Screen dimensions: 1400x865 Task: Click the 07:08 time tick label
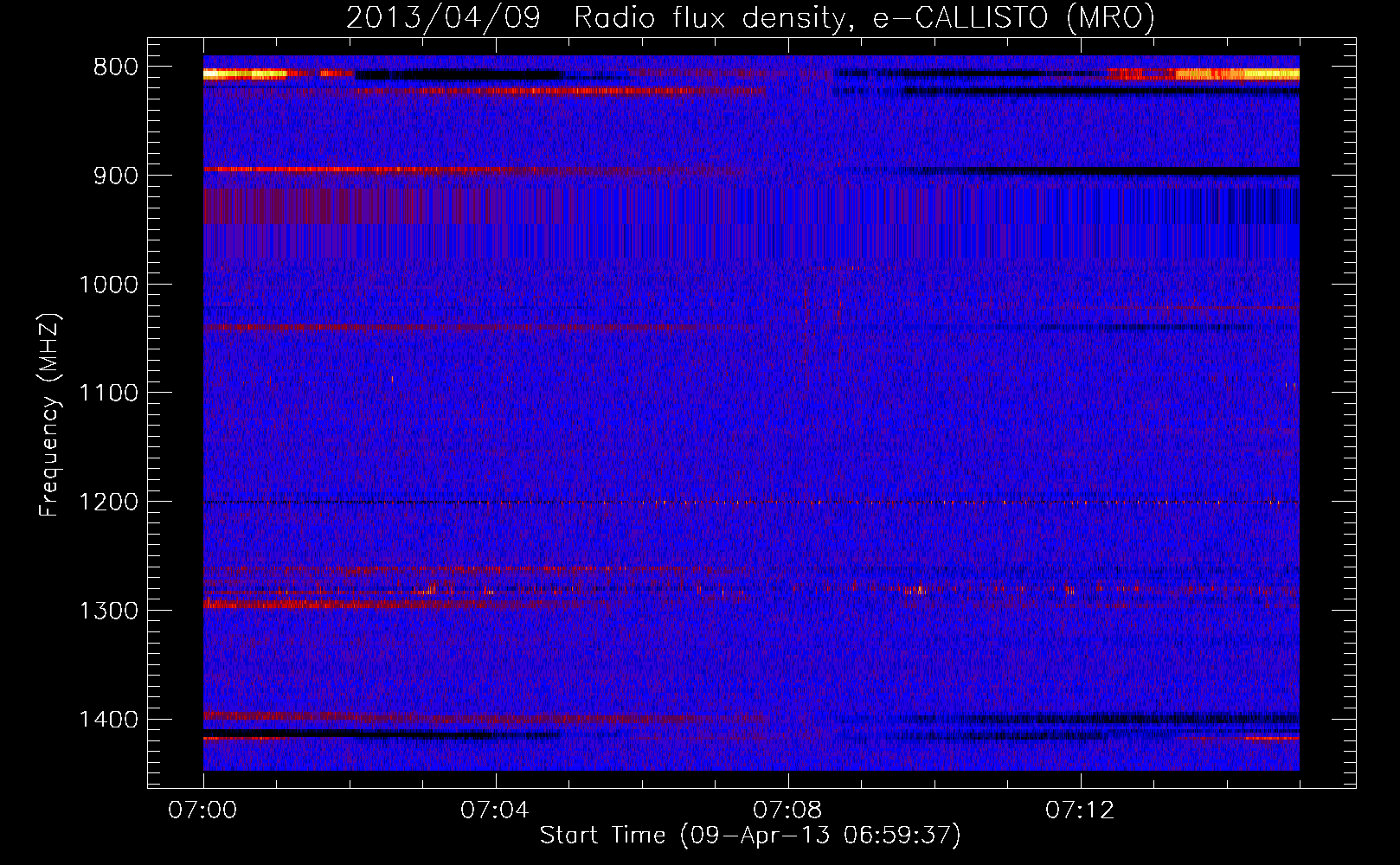point(787,811)
